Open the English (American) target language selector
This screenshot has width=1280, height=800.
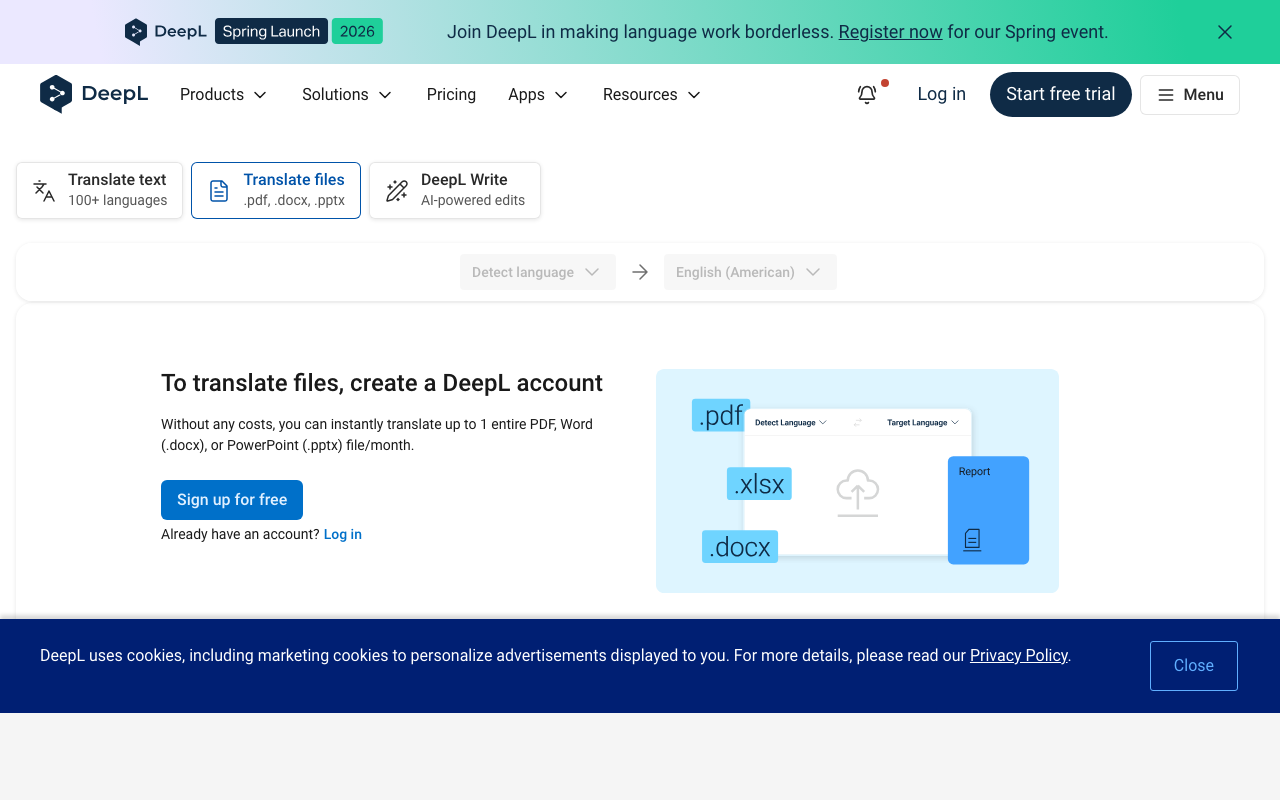[749, 272]
